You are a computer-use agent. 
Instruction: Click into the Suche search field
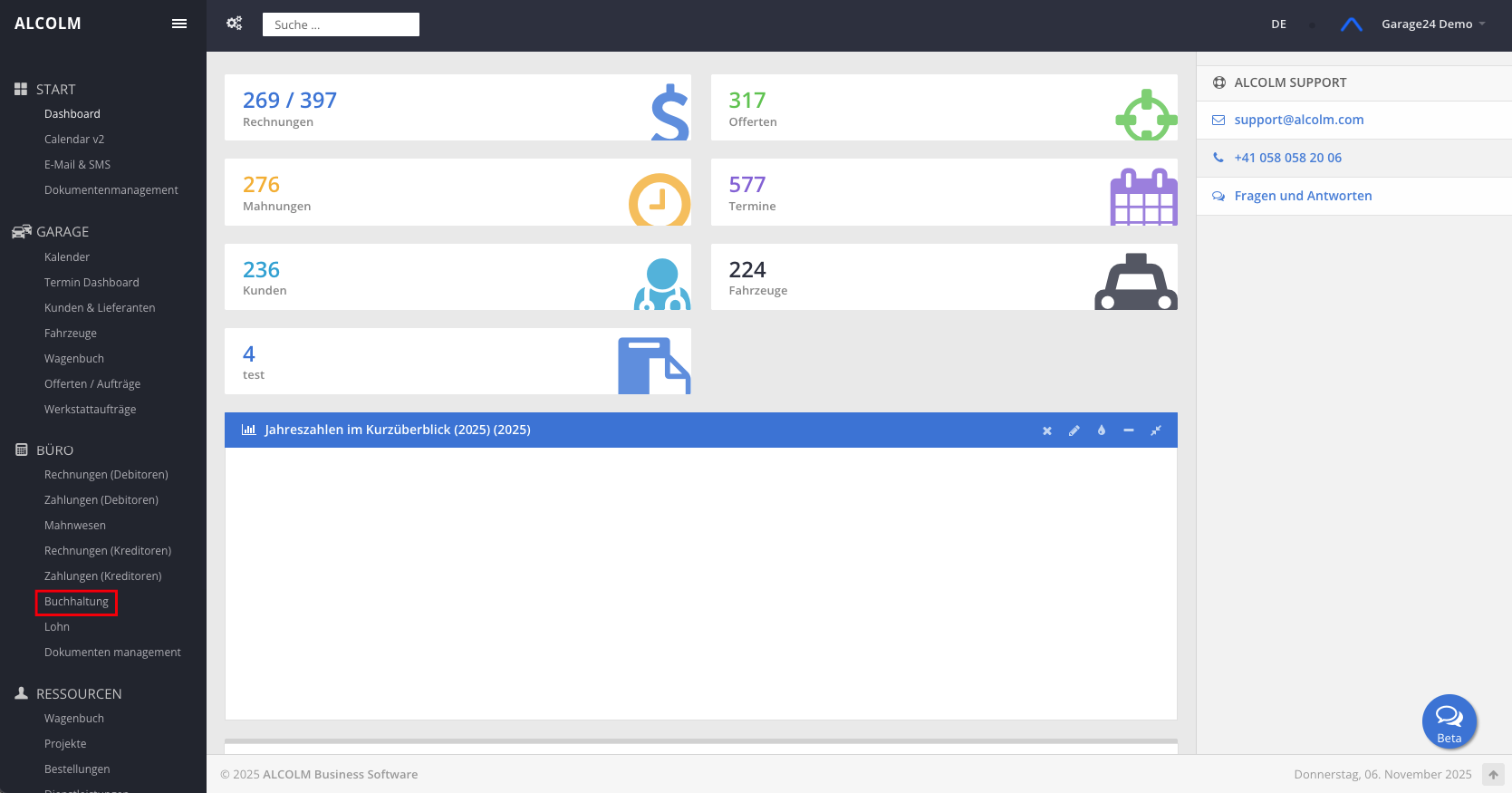(x=341, y=24)
